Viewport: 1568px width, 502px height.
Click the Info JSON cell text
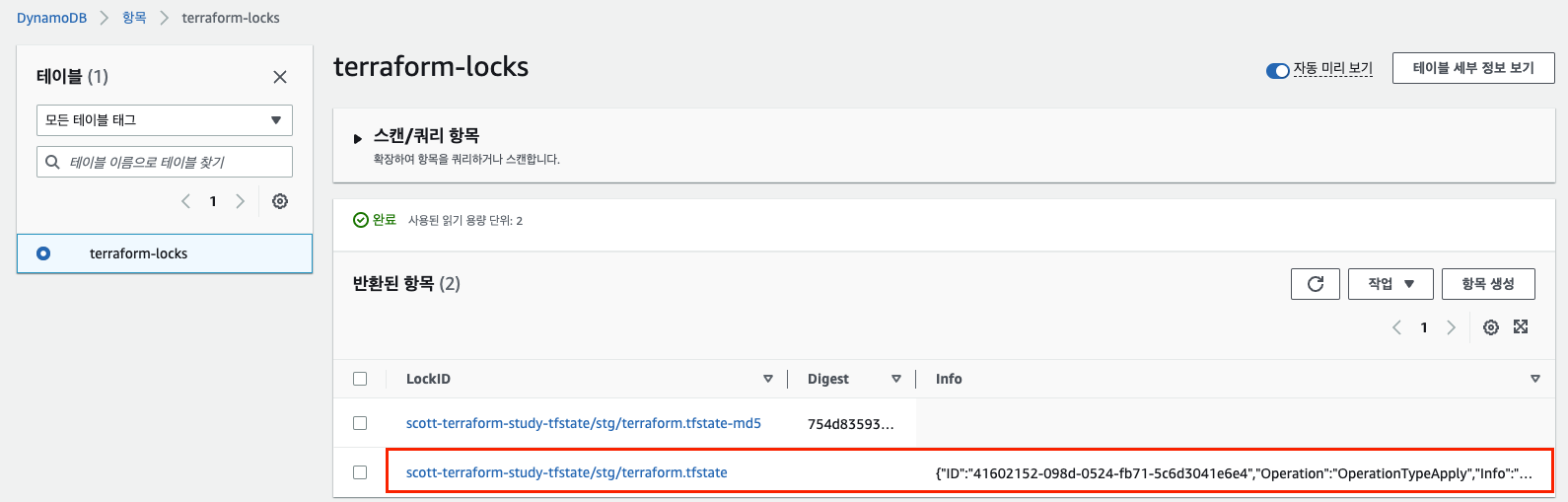[1234, 473]
